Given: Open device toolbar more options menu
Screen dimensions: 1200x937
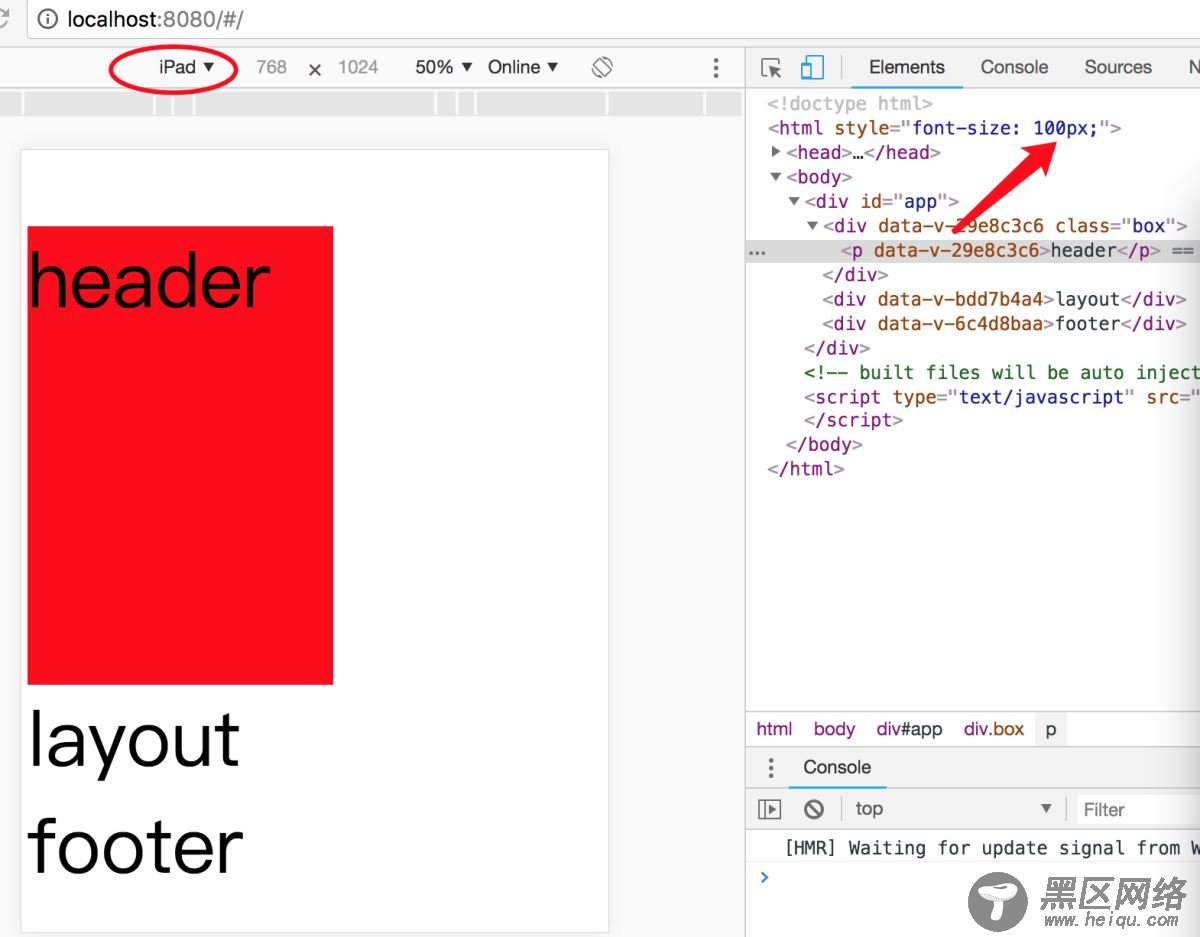Looking at the screenshot, I should point(715,68).
